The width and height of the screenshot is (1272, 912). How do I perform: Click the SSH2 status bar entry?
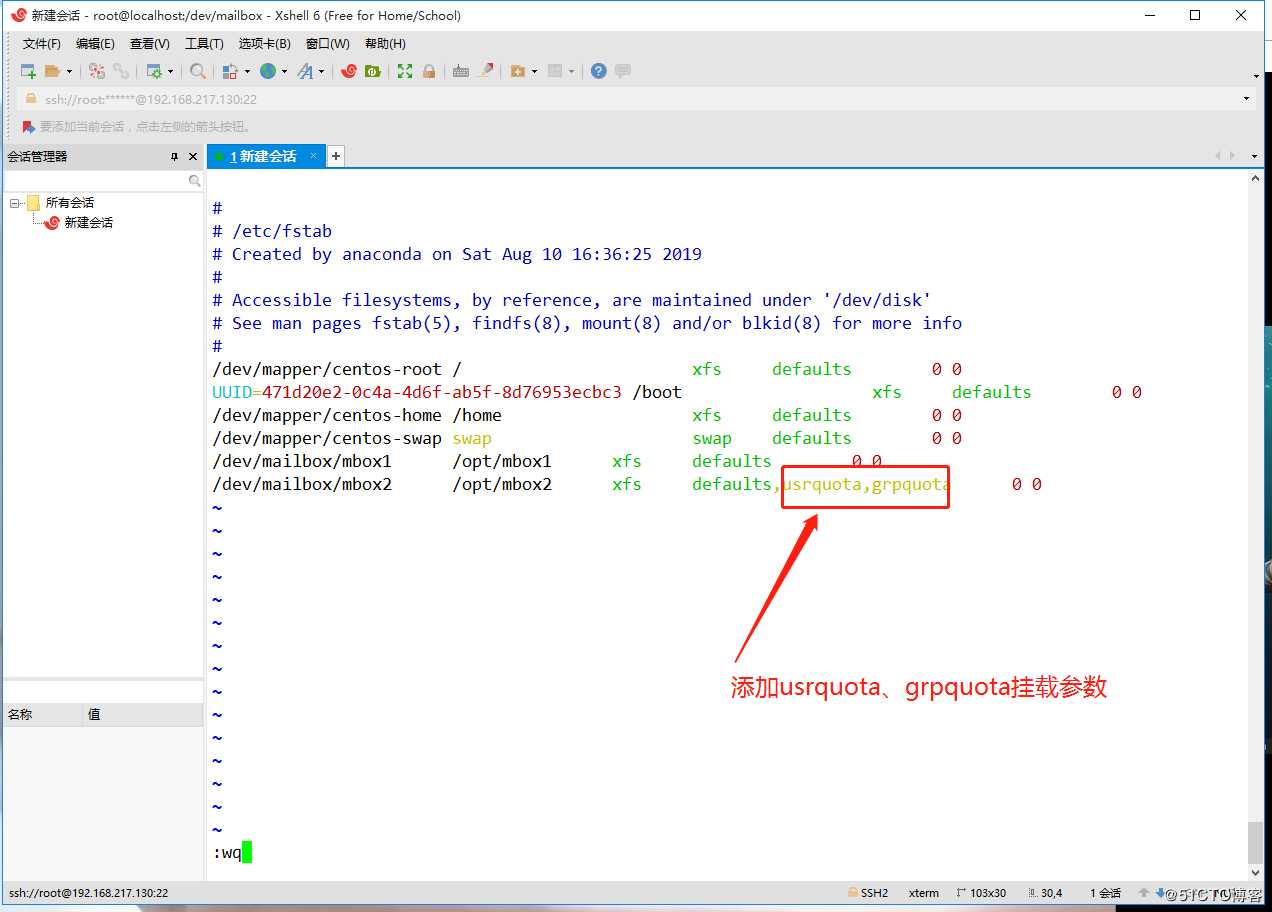[x=868, y=893]
